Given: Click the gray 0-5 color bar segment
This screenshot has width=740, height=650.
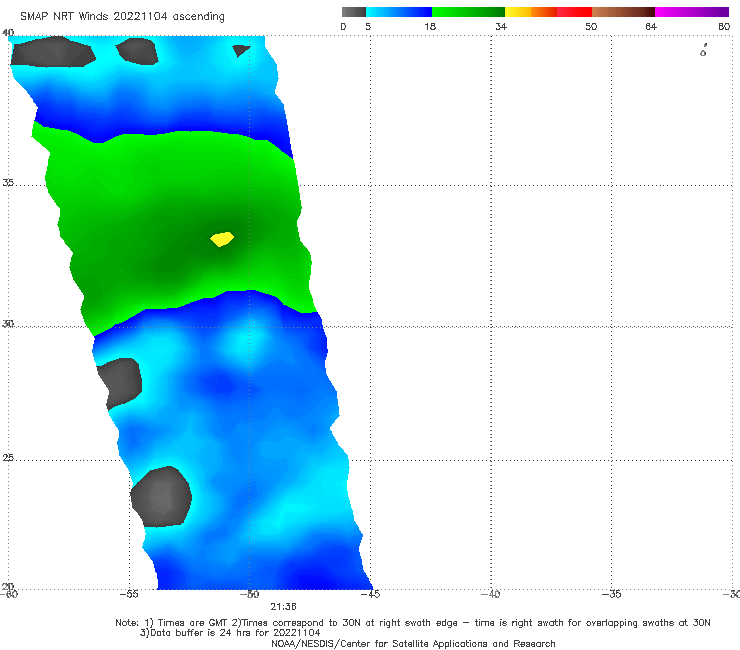Looking at the screenshot, I should pos(354,12).
